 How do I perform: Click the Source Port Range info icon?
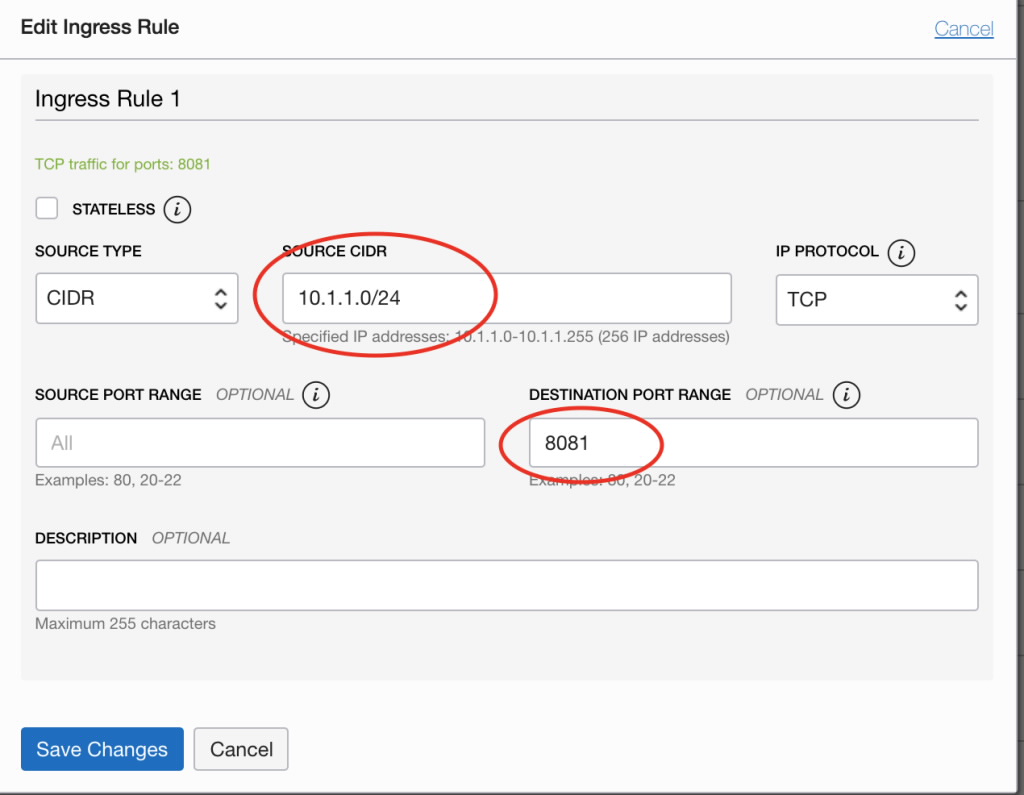coord(316,395)
